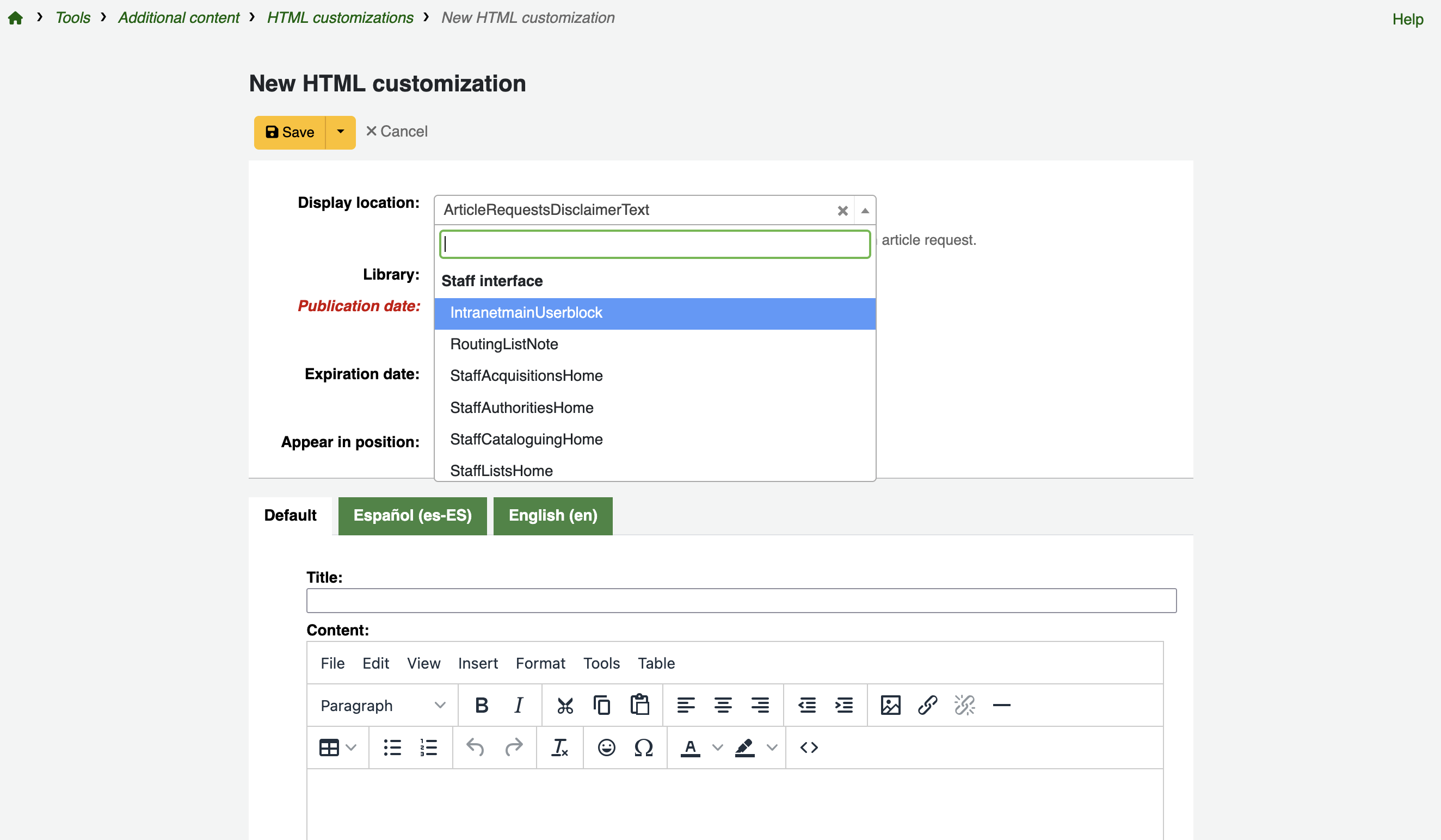The image size is (1441, 840).
Task: Switch to the Español (es-ES) tab
Action: point(412,516)
